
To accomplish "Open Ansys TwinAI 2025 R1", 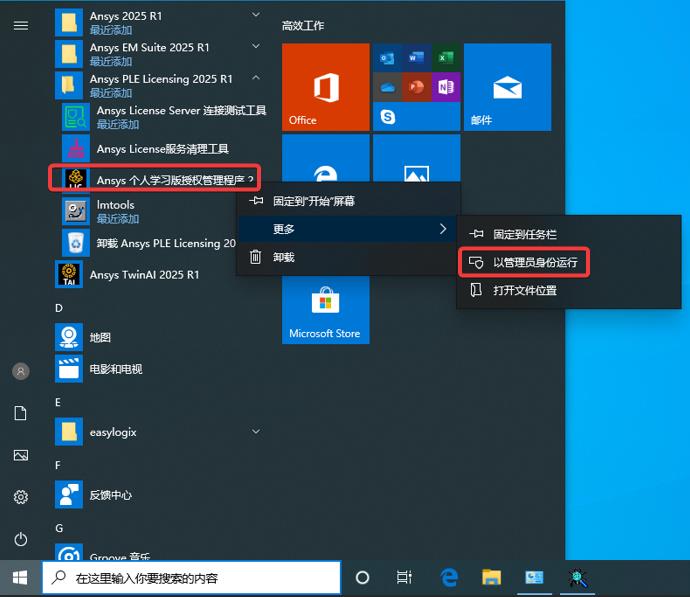I will pyautogui.click(x=145, y=274).
